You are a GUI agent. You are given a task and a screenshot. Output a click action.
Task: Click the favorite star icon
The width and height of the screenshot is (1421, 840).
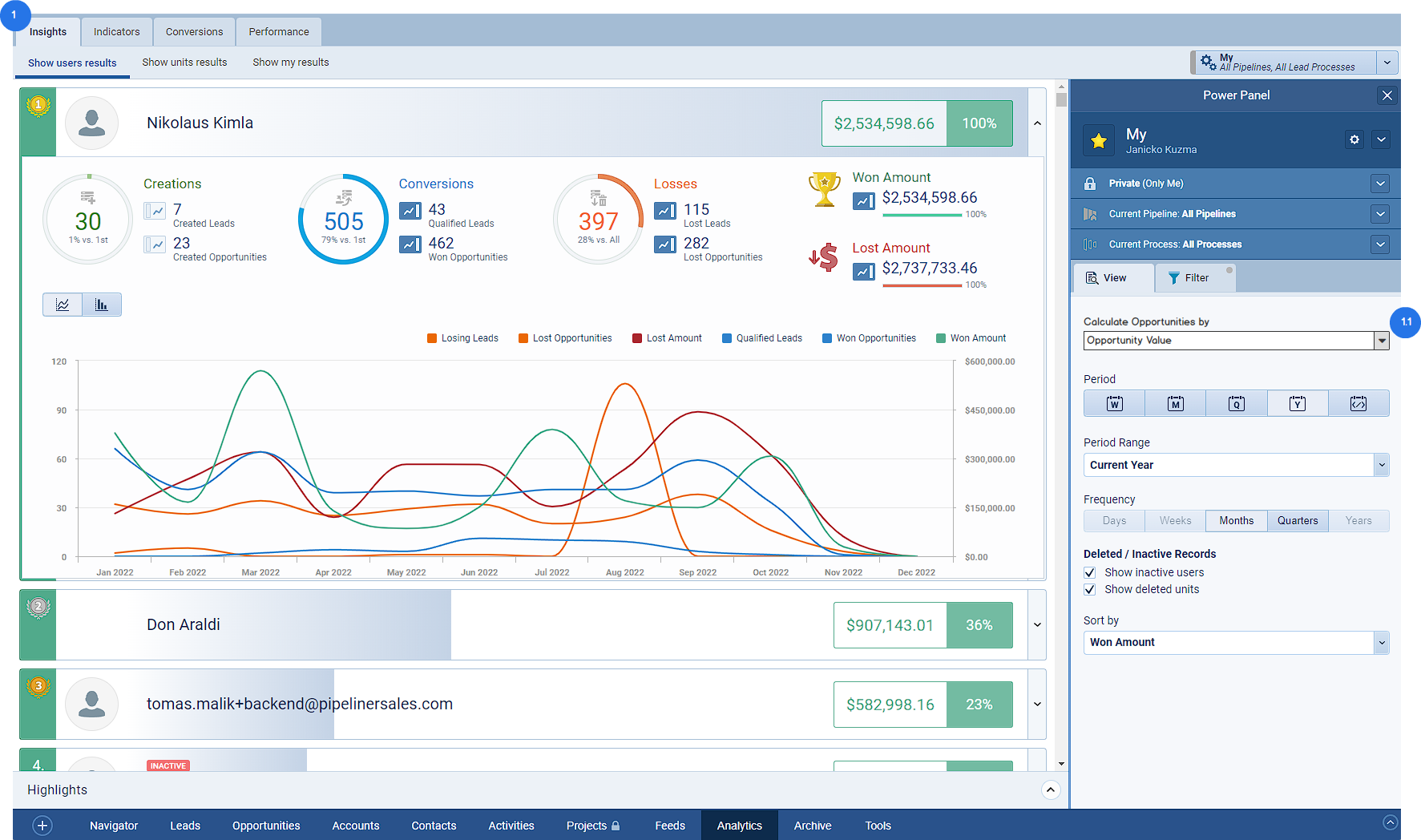[x=1098, y=141]
